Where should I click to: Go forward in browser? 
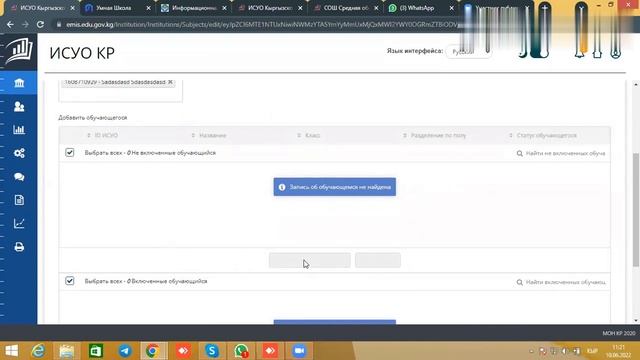click(x=25, y=24)
